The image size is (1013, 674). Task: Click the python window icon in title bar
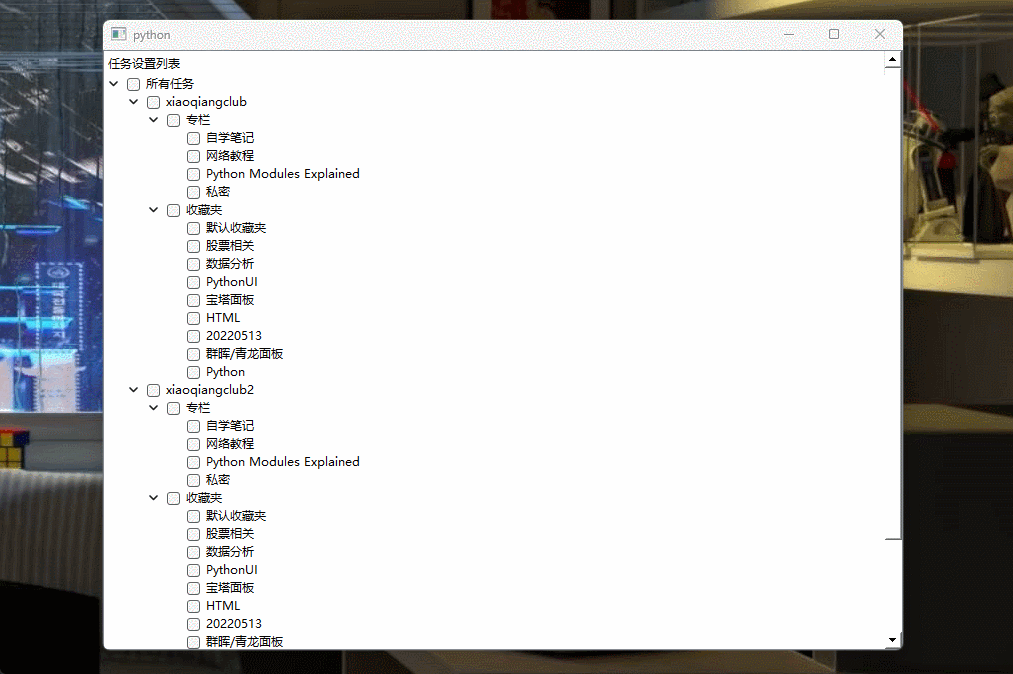click(120, 33)
